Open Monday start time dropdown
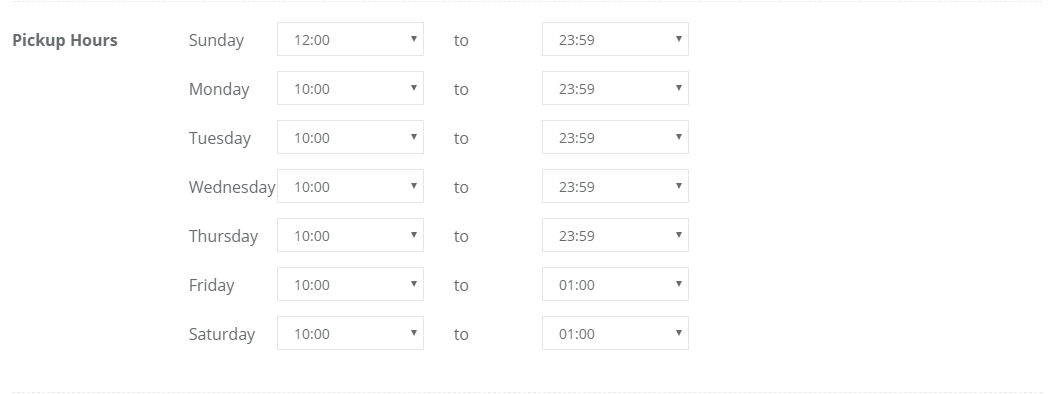Screen dimensions: 1052x394 (x=350, y=88)
